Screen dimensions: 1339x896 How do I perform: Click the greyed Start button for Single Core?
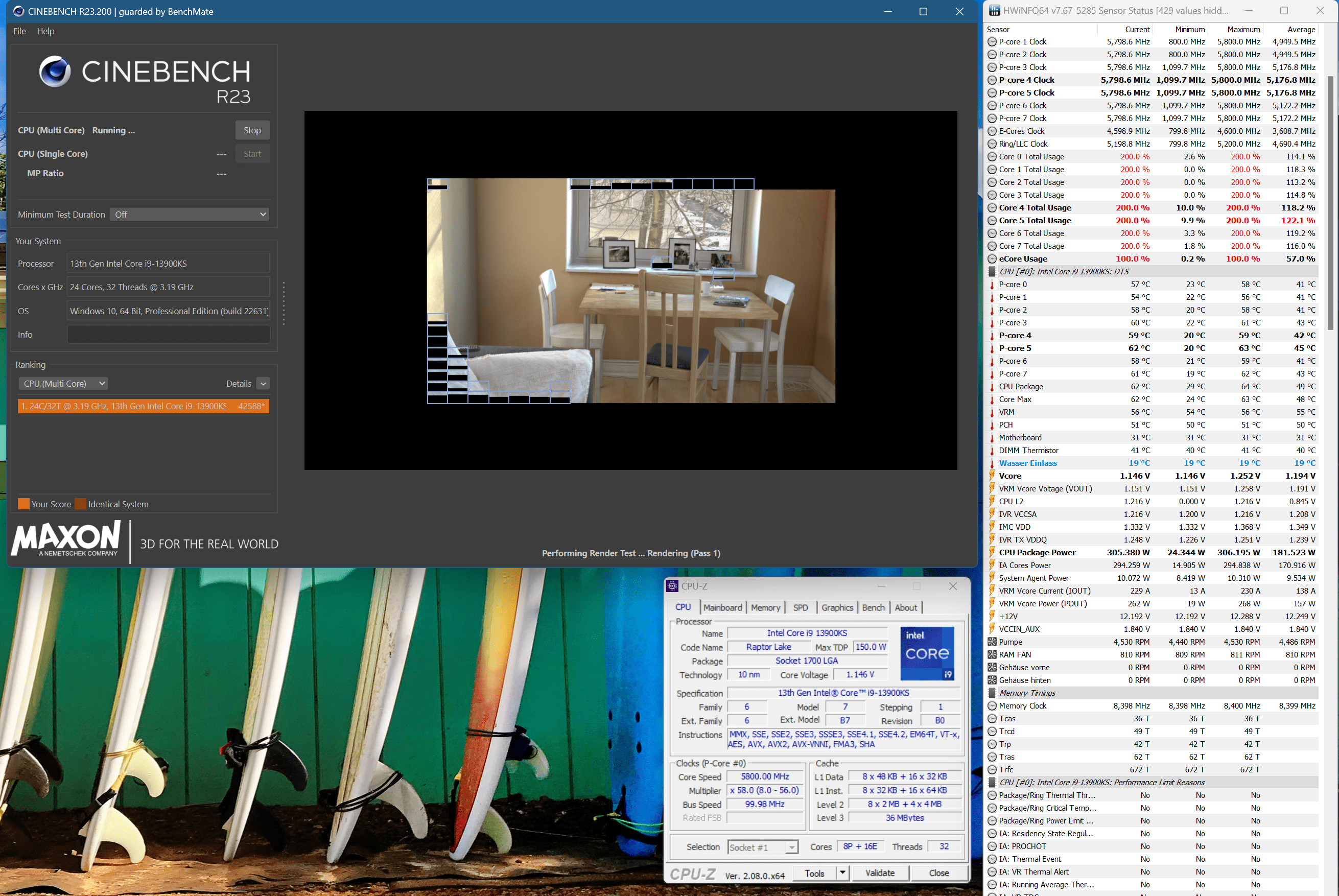coord(252,154)
